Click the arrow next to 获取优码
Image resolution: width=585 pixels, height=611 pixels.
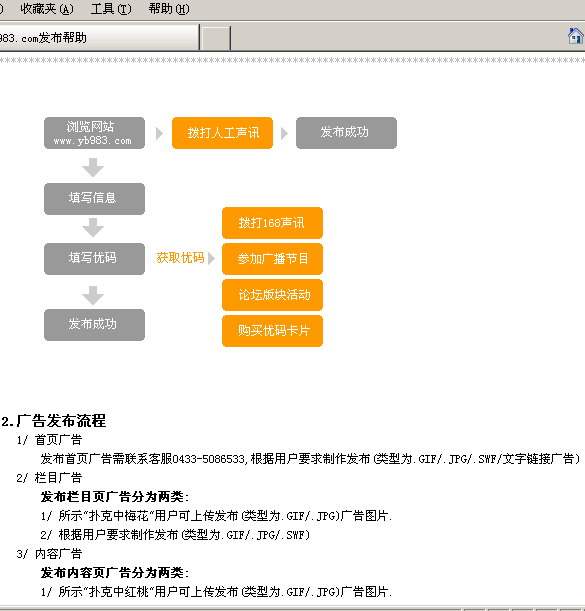pyautogui.click(x=211, y=258)
